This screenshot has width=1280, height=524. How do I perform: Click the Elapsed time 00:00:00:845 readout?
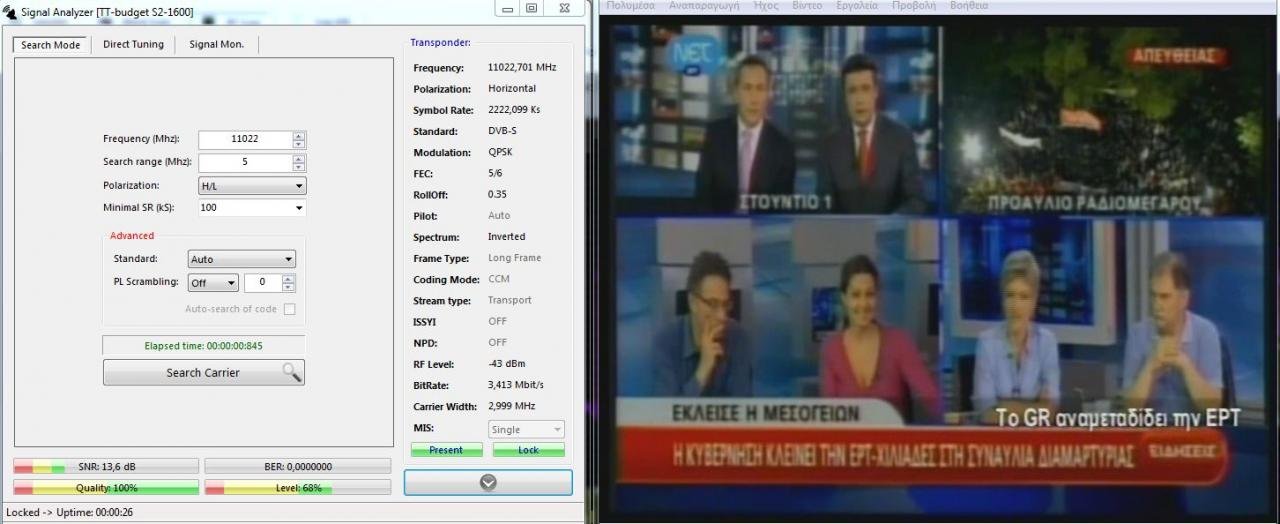pos(204,345)
